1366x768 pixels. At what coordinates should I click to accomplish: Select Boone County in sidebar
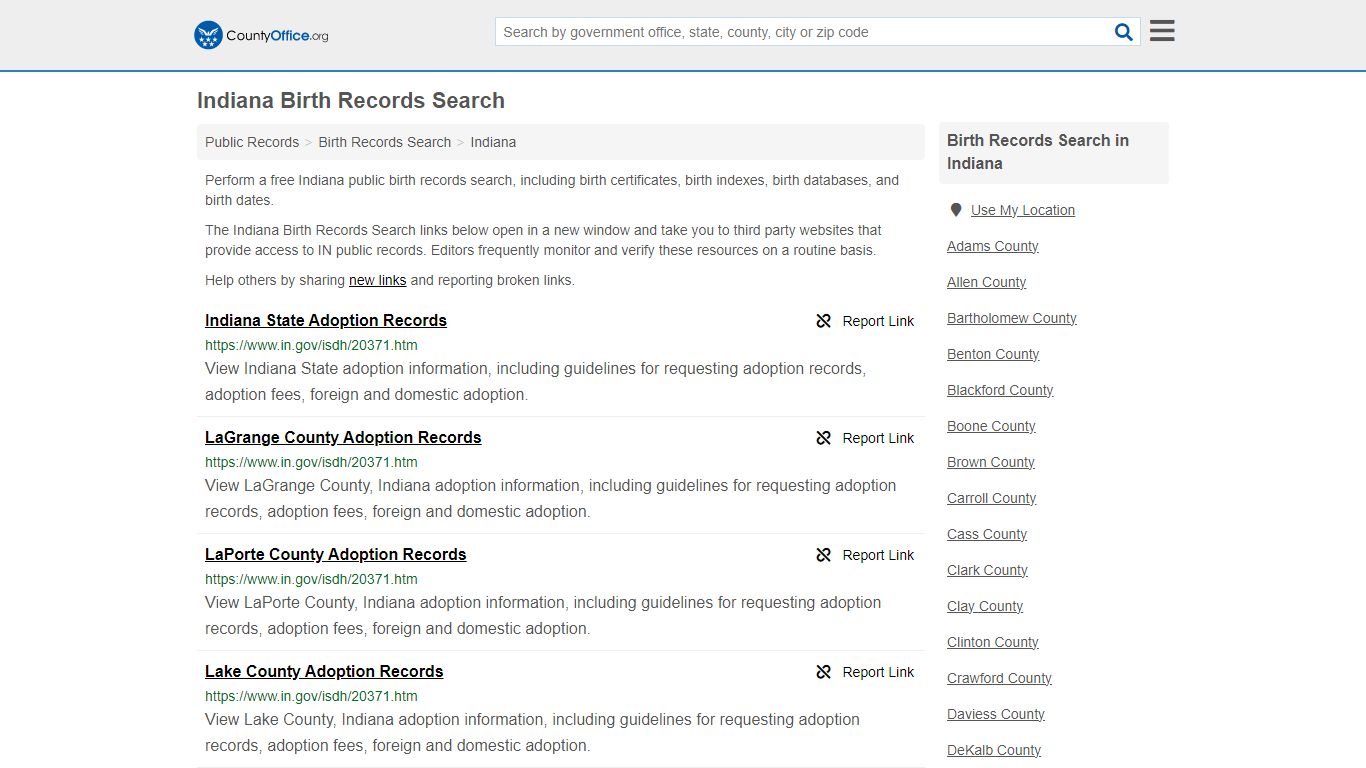pos(991,426)
